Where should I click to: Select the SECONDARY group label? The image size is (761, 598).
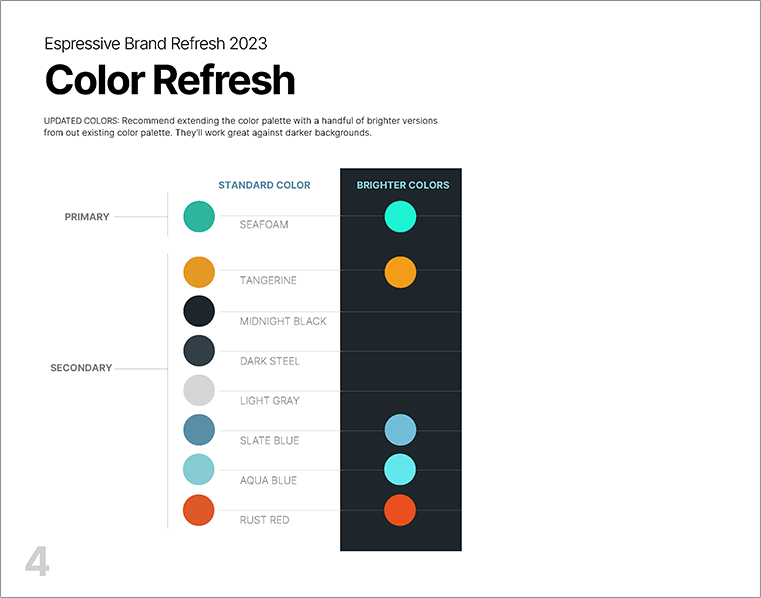point(81,368)
